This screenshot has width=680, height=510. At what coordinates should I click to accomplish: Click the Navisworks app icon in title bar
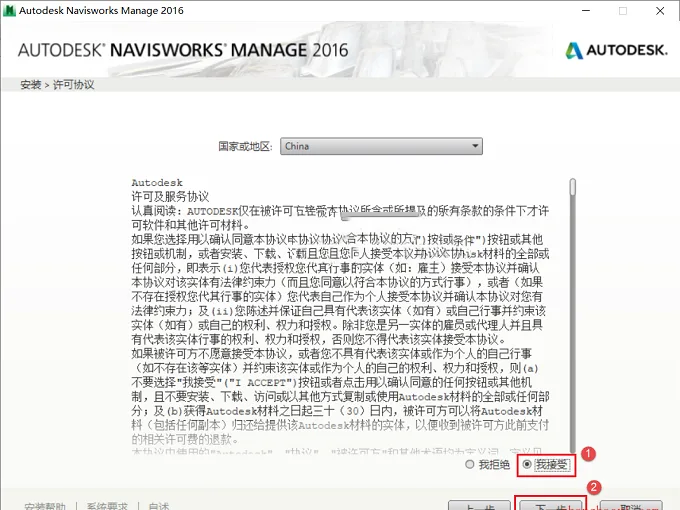pos(9,10)
